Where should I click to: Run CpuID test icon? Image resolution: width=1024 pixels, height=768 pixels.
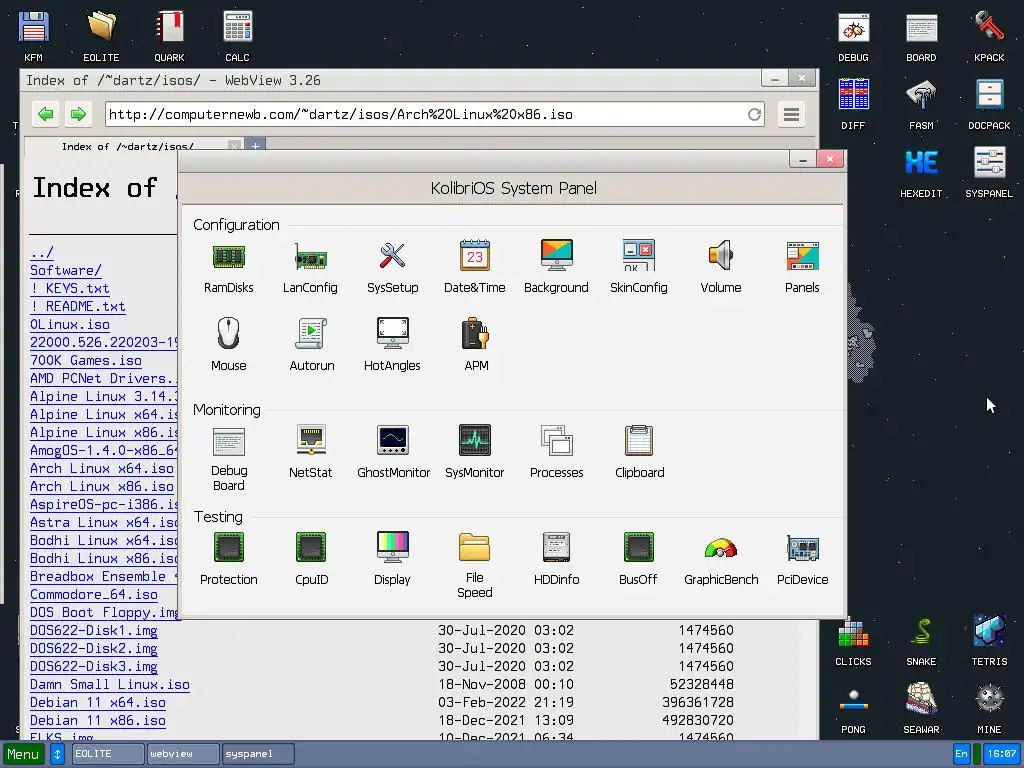(311, 547)
